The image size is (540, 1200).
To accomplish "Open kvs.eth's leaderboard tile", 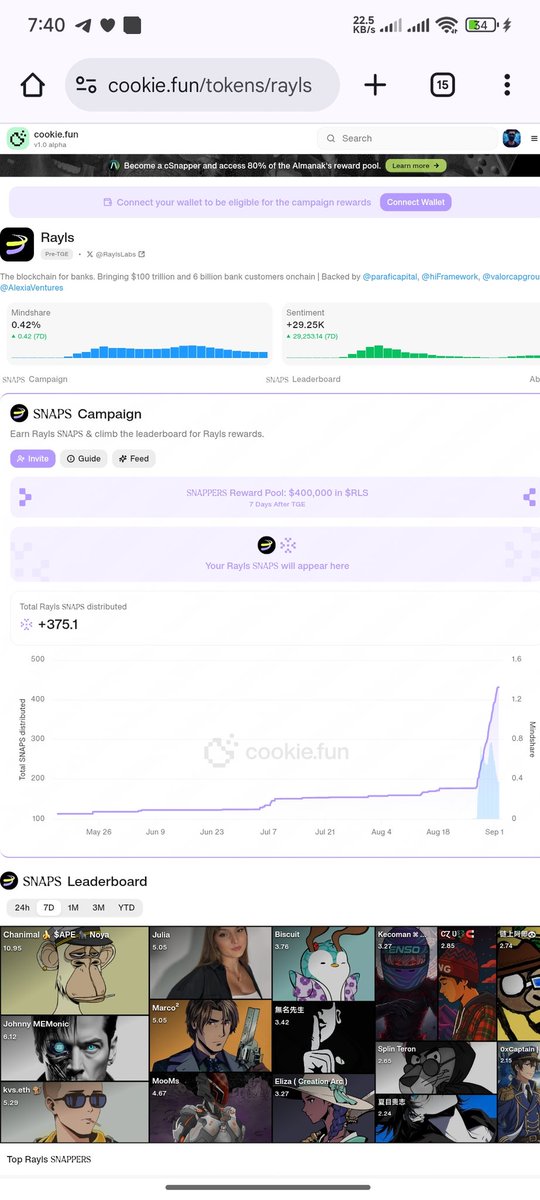I will pyautogui.click(x=74, y=1112).
